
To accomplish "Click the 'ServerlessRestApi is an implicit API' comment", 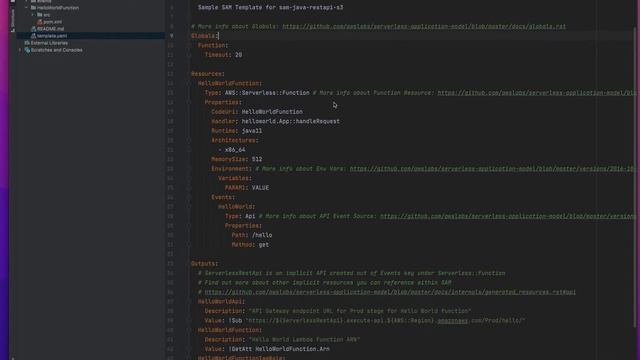I will coord(351,273).
